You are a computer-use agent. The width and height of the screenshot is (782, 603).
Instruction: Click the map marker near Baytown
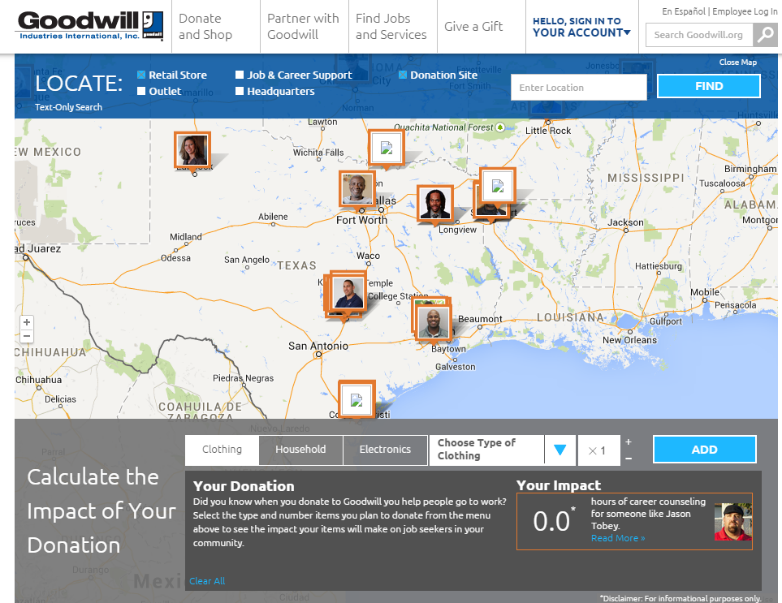(x=432, y=323)
